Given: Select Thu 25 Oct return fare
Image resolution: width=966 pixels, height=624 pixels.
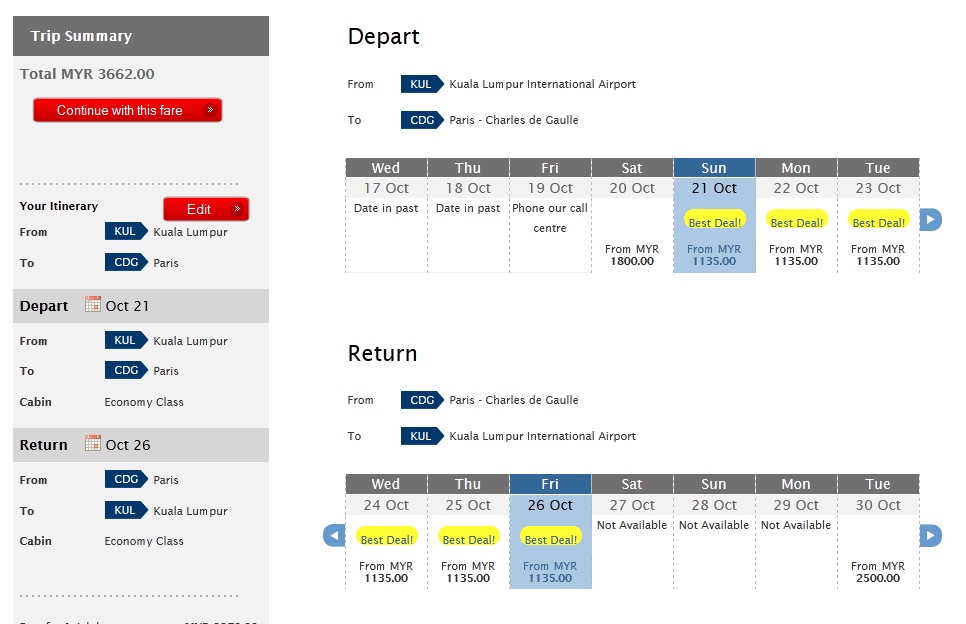Looking at the screenshot, I should (468, 571).
